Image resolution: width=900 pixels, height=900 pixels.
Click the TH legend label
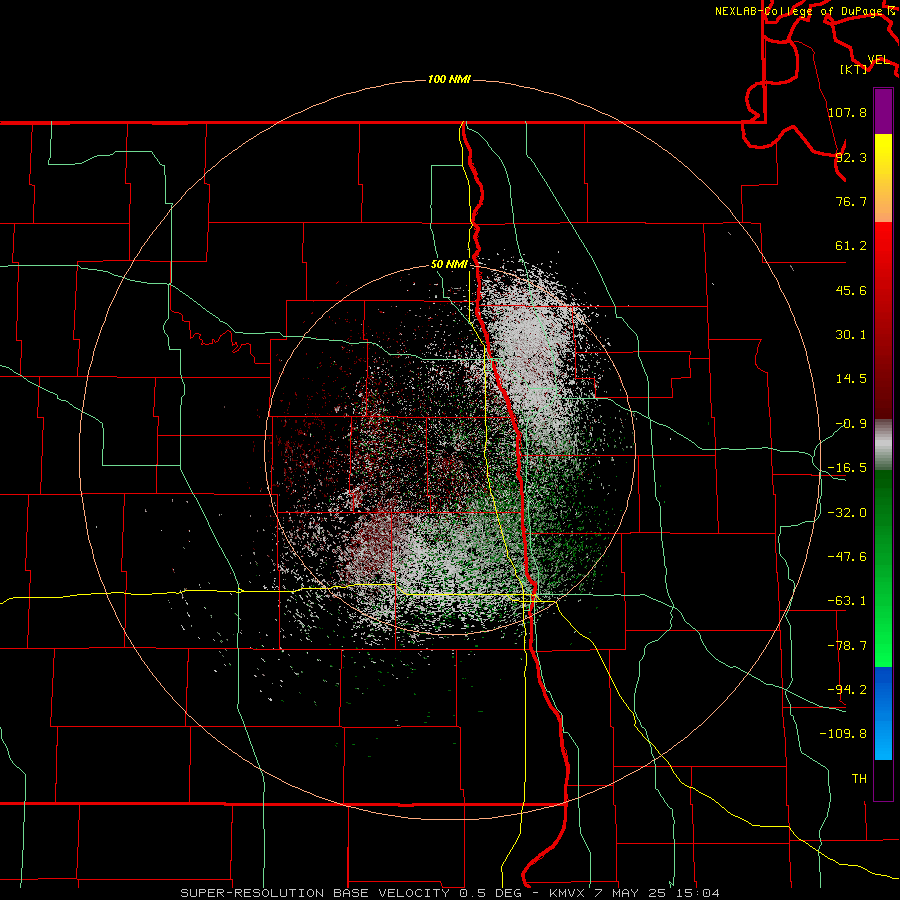point(859,779)
